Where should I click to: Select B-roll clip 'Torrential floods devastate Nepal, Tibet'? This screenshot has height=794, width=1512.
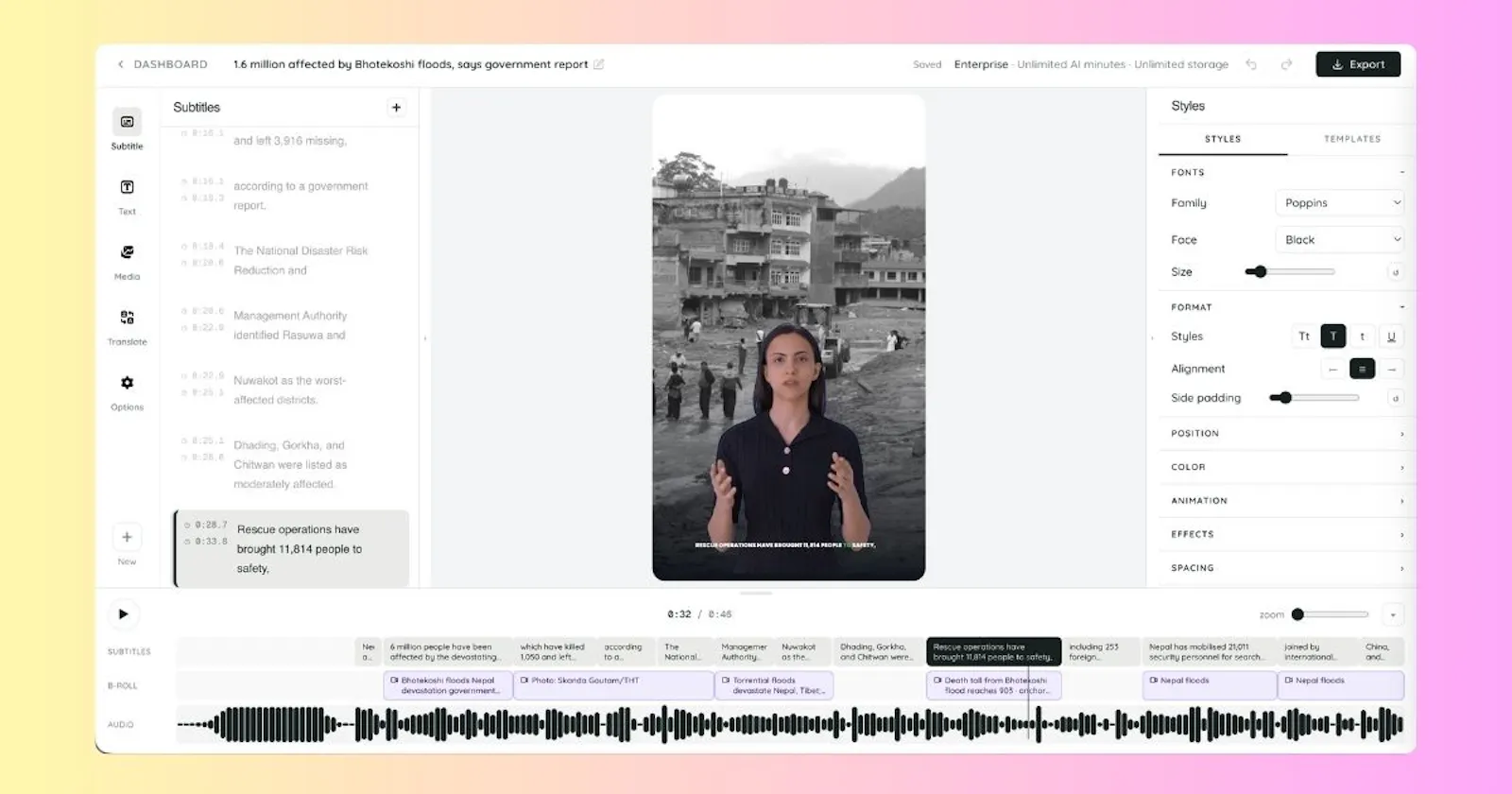click(x=774, y=685)
